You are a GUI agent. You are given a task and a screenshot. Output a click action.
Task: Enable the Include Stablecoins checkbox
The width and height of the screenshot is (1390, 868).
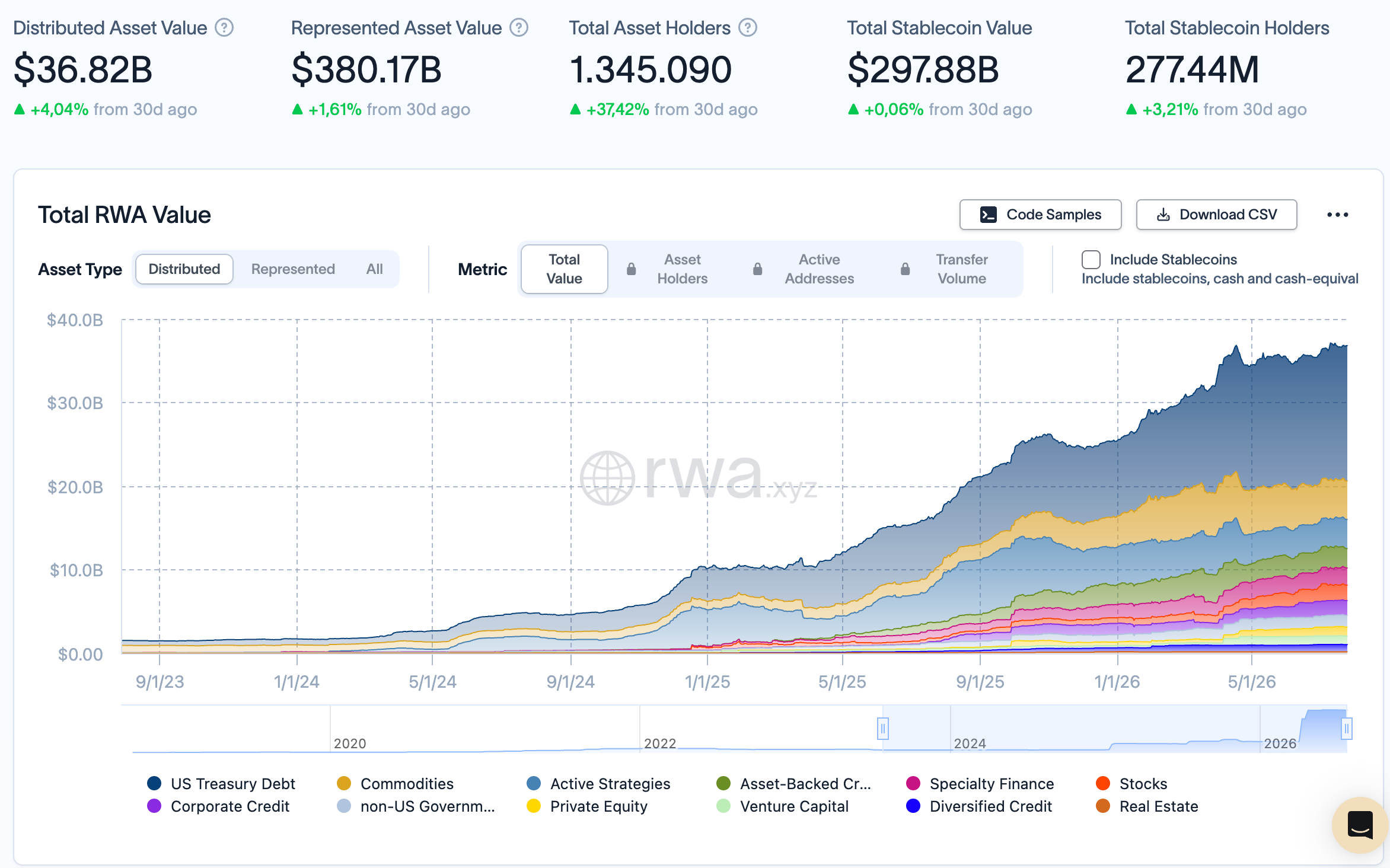tap(1091, 260)
